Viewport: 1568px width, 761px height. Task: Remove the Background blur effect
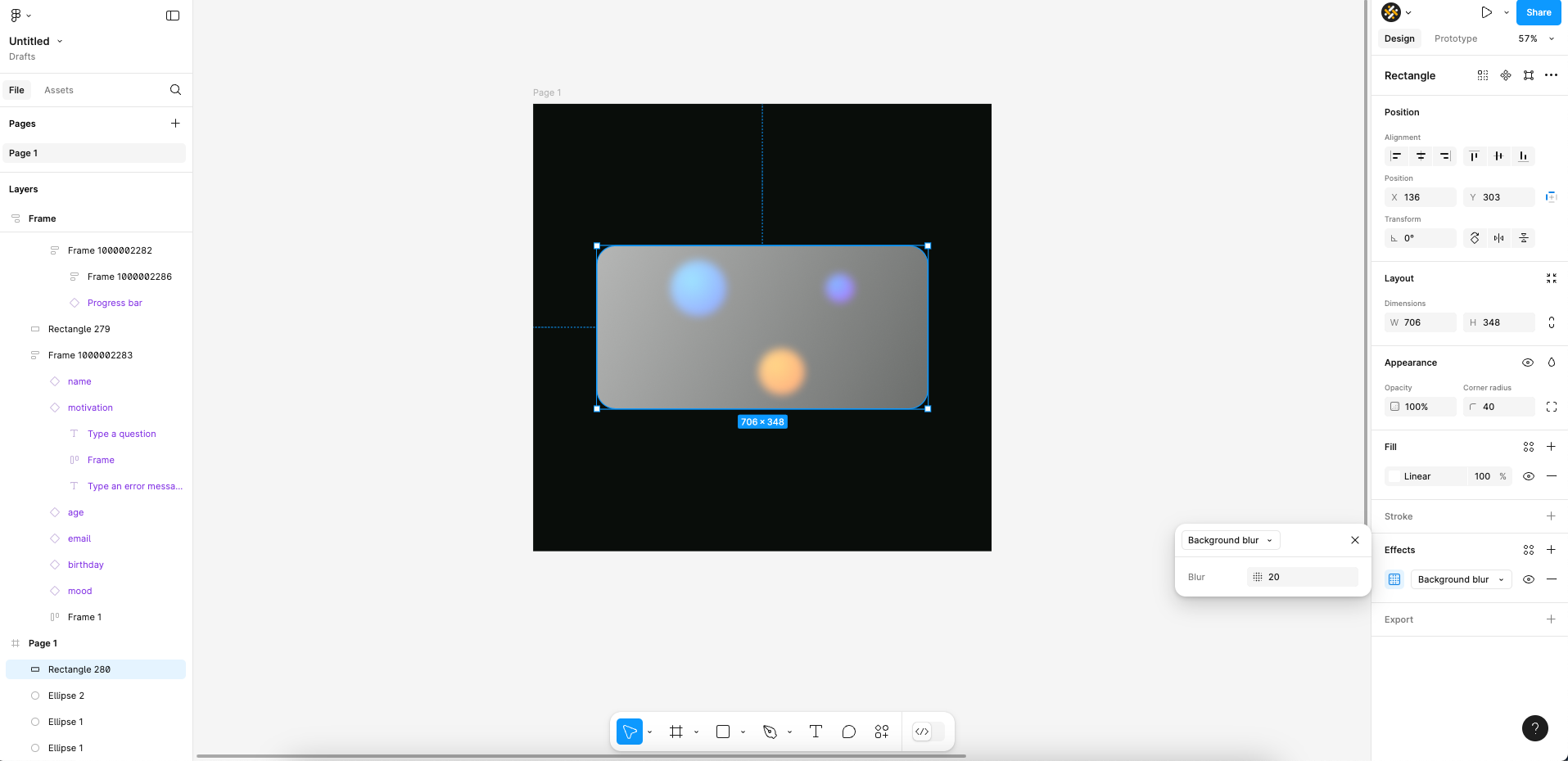coord(1552,579)
